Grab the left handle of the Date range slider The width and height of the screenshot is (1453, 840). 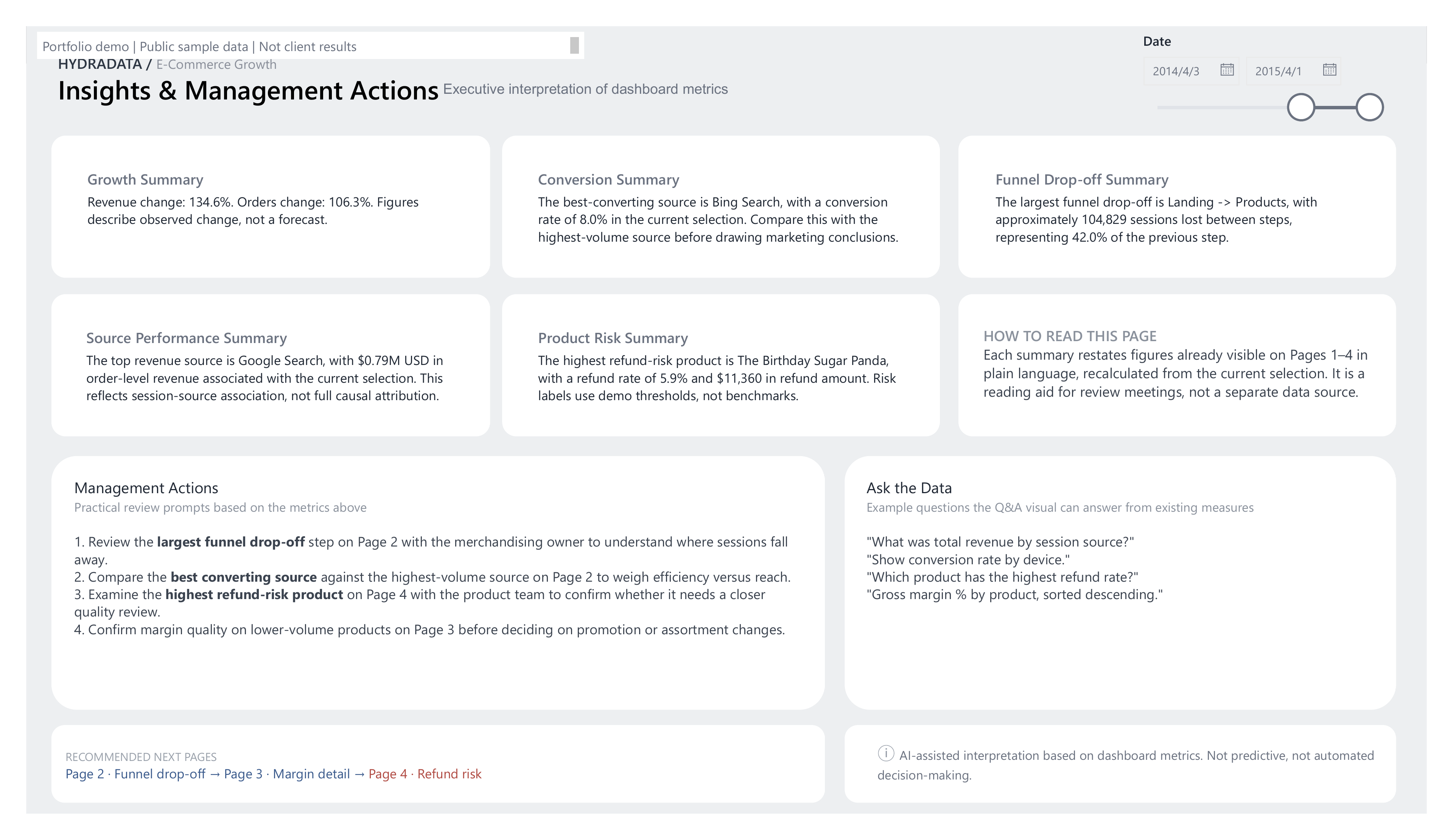click(x=1301, y=107)
